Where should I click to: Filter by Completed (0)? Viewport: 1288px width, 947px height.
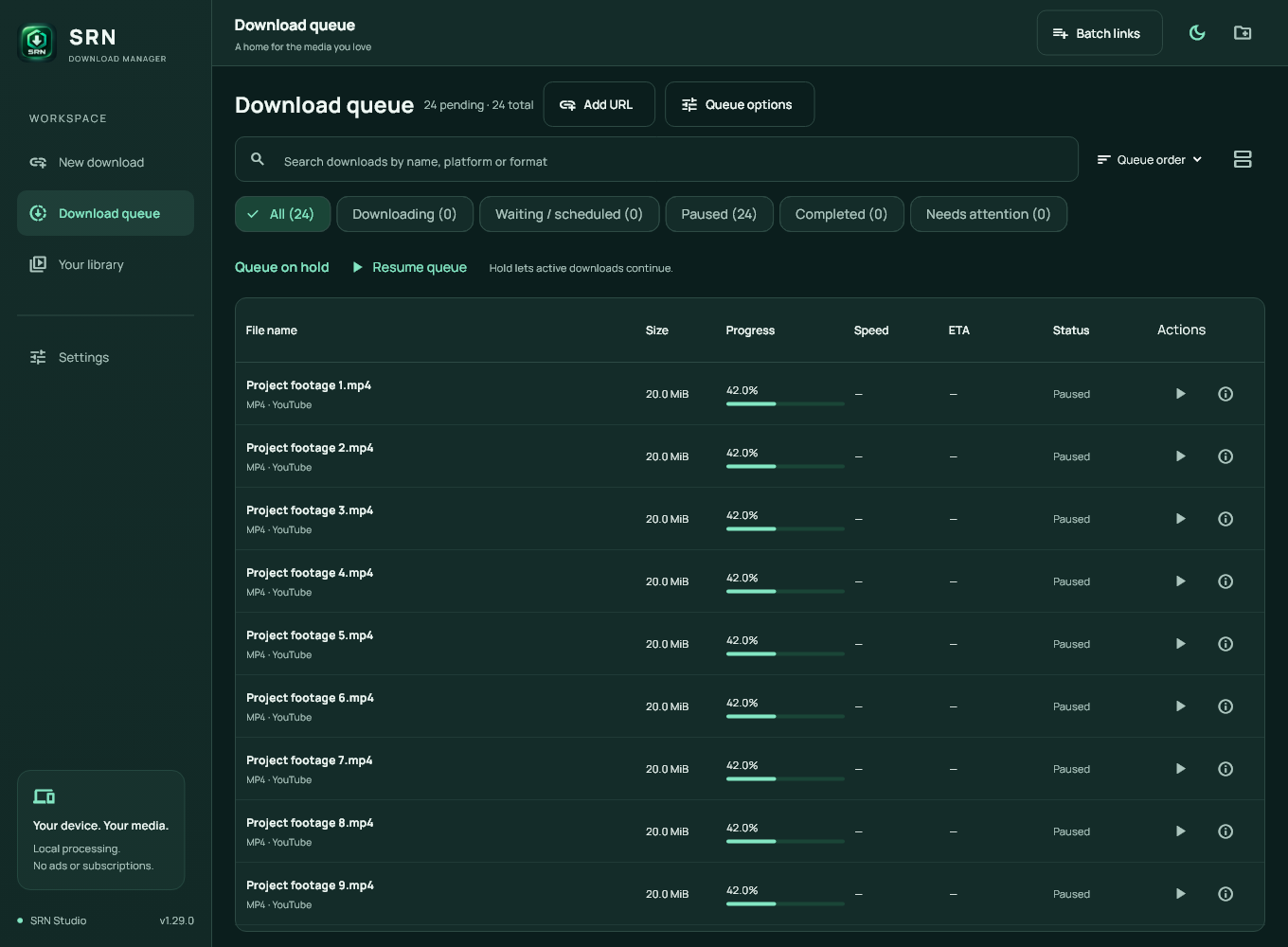(841, 214)
